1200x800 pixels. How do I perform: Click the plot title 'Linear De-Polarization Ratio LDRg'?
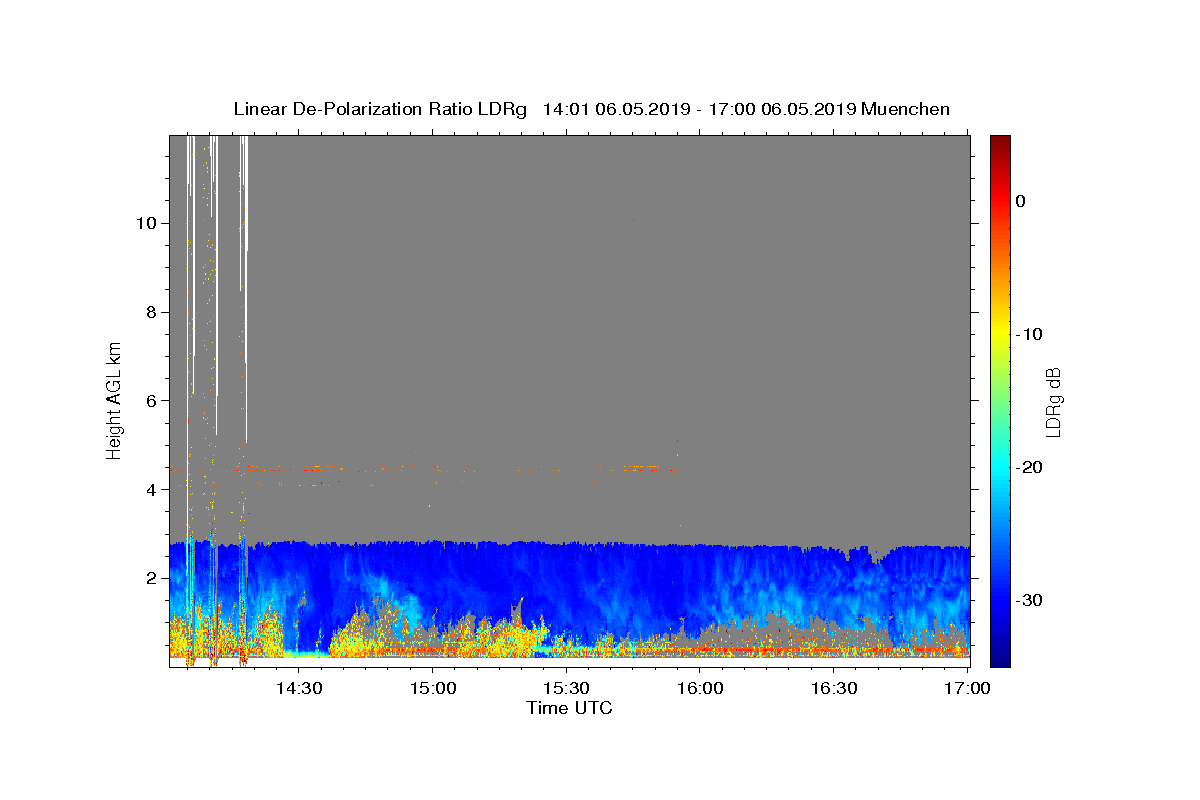[379, 109]
